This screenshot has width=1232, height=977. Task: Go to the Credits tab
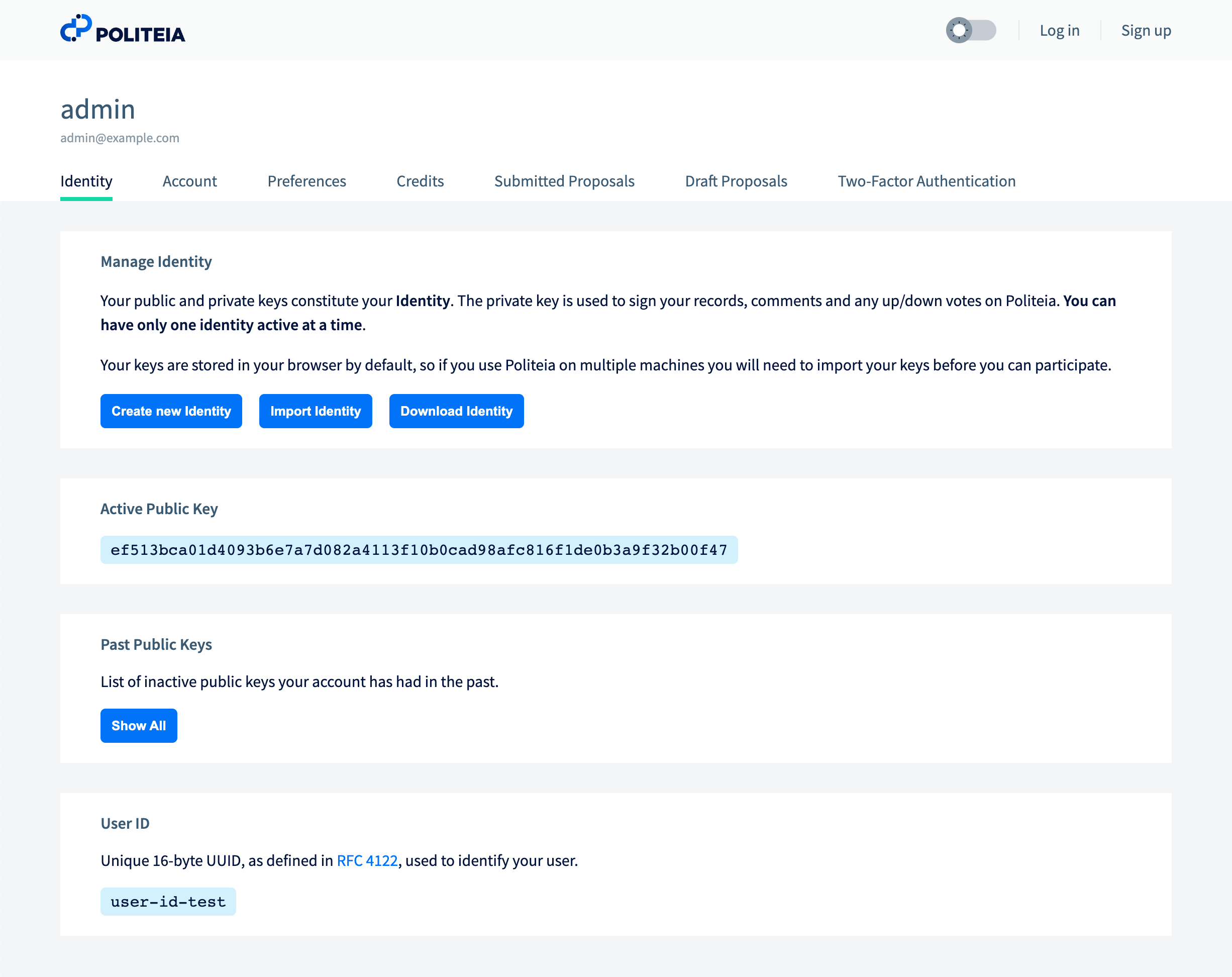point(420,181)
